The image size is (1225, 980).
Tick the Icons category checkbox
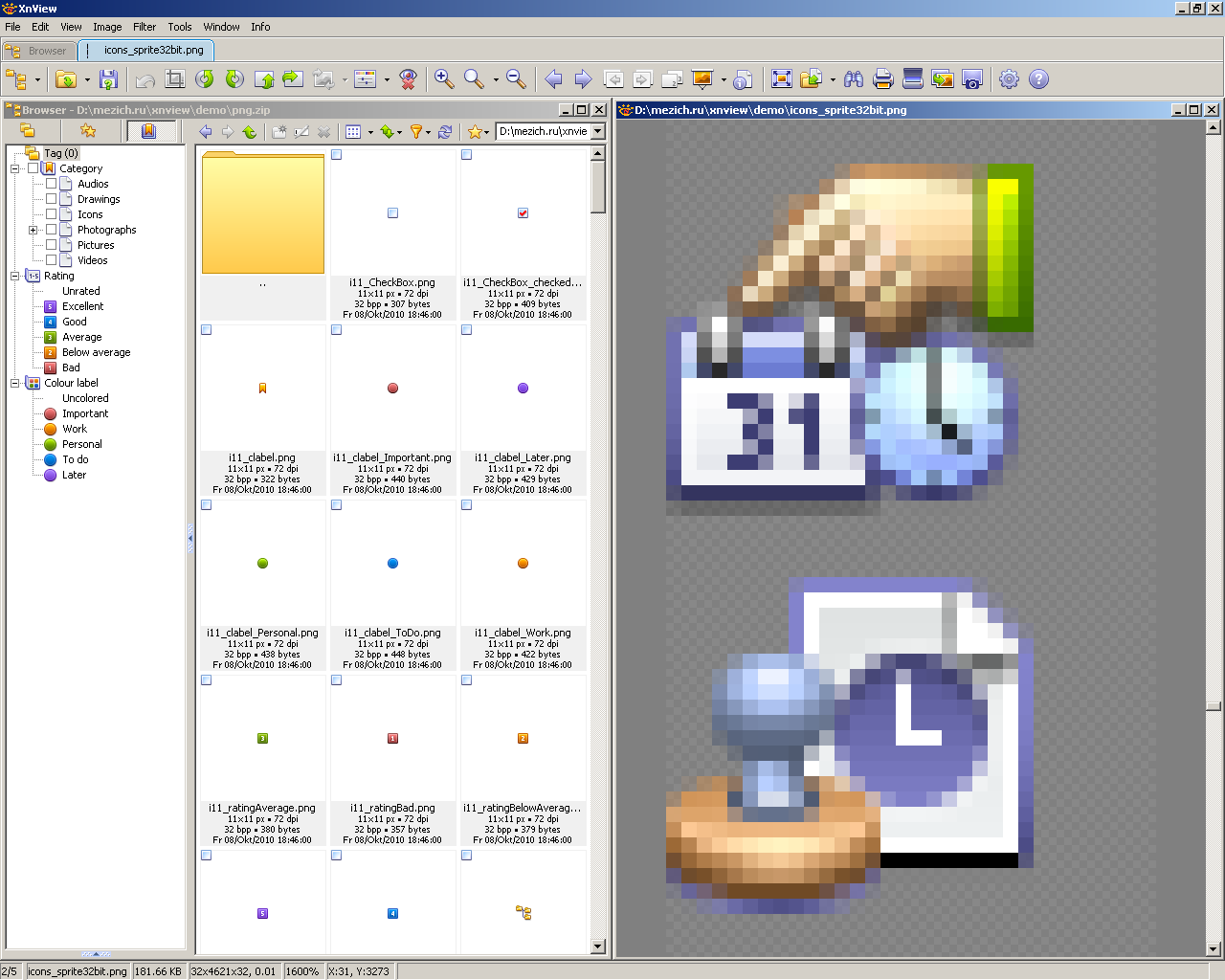52,214
